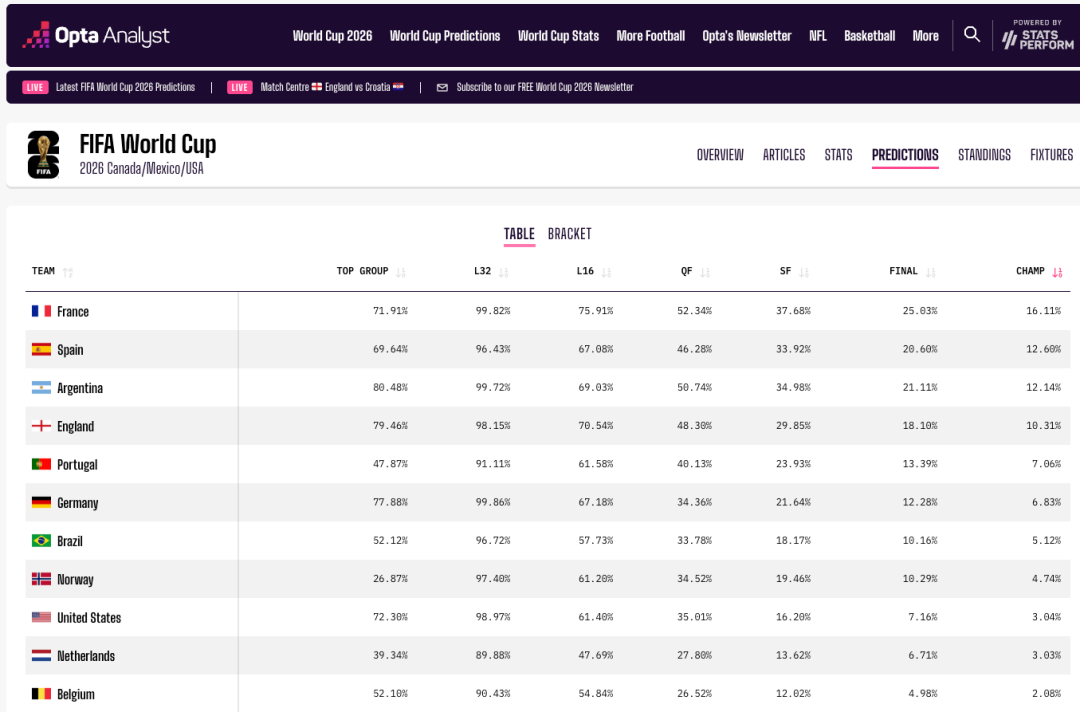Click the LIVE badge beside Match Centre
This screenshot has height=712, width=1080.
(240, 87)
